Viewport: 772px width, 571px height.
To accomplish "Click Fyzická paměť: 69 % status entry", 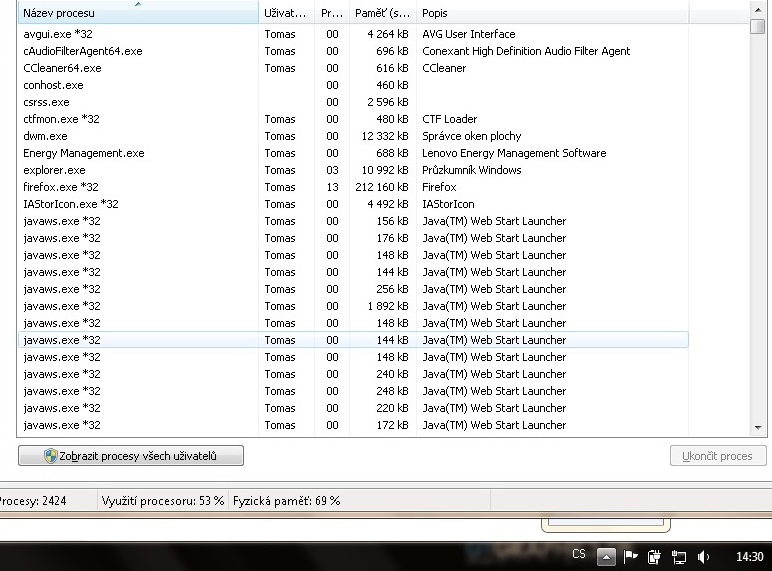I will point(287,501).
